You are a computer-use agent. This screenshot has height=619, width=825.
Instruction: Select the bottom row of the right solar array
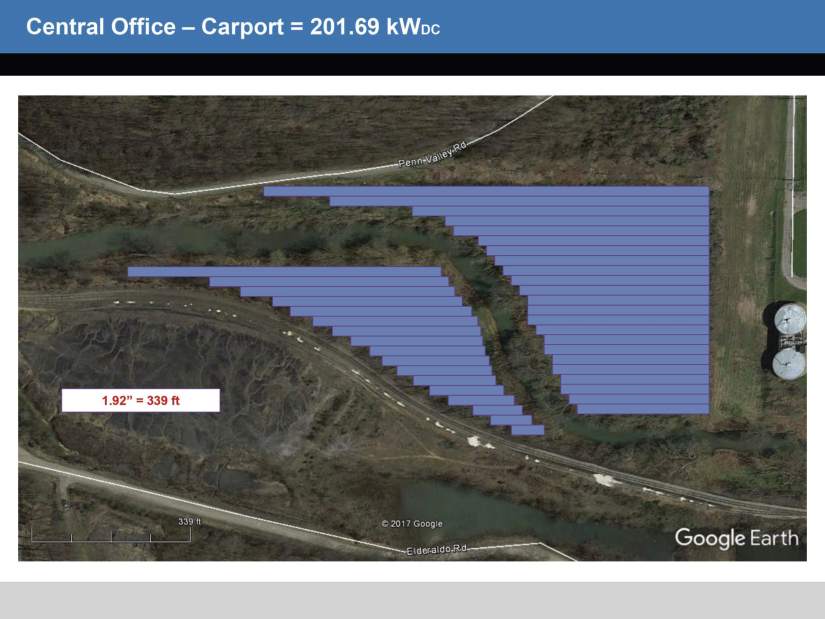pyautogui.click(x=643, y=408)
